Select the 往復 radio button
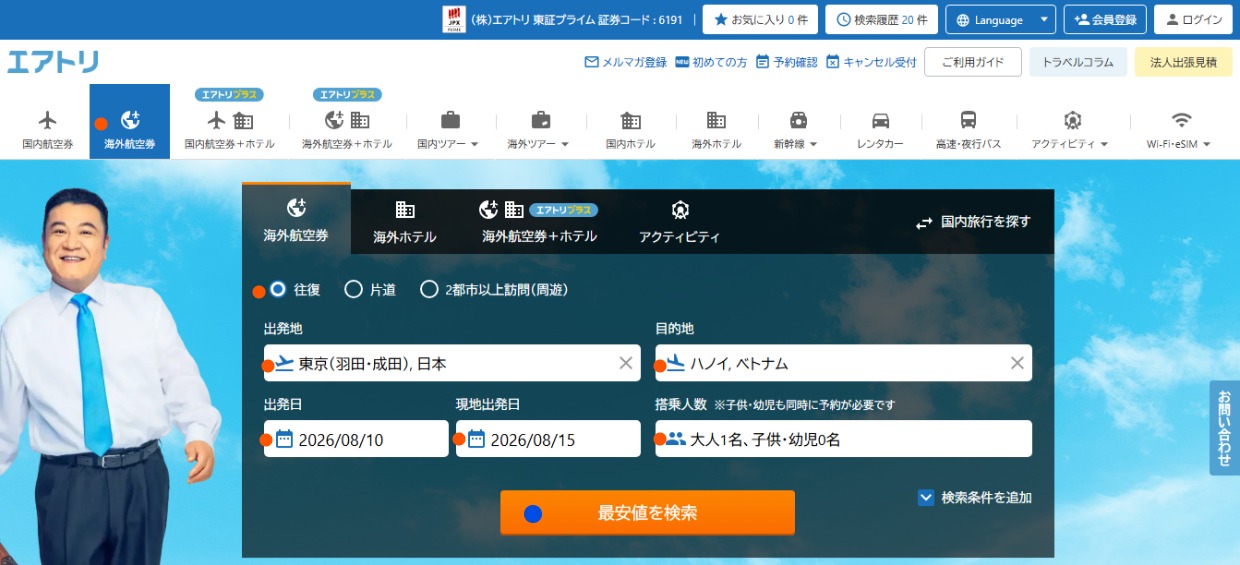This screenshot has height=565, width=1240. tap(278, 289)
